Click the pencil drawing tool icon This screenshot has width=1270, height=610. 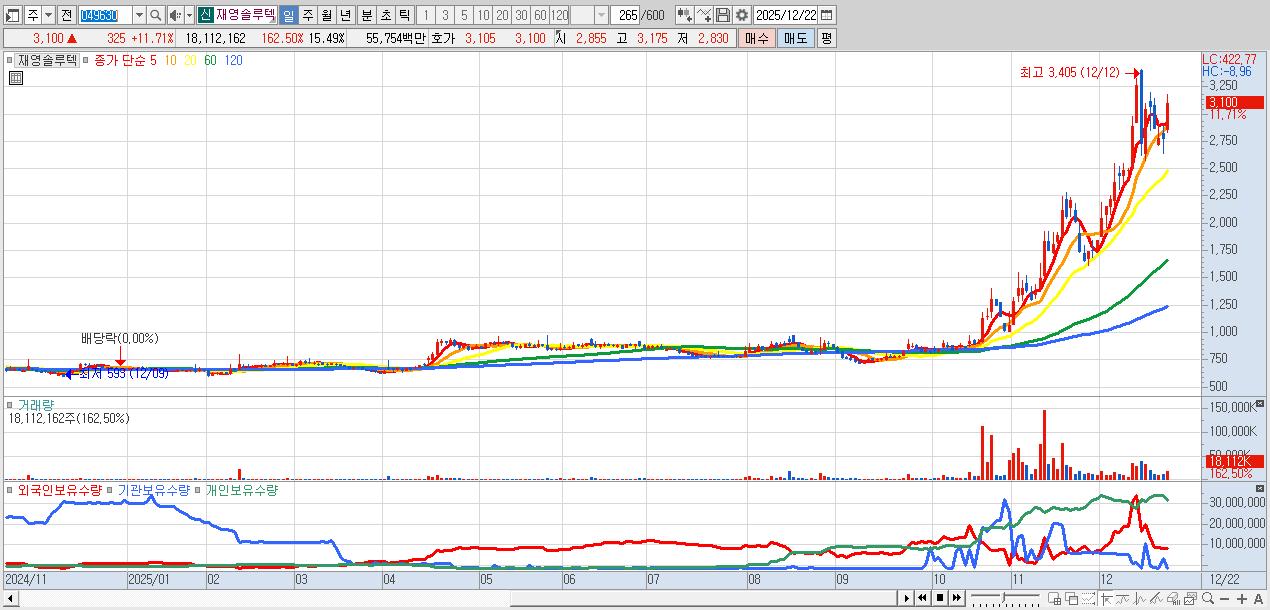tap(1156, 598)
